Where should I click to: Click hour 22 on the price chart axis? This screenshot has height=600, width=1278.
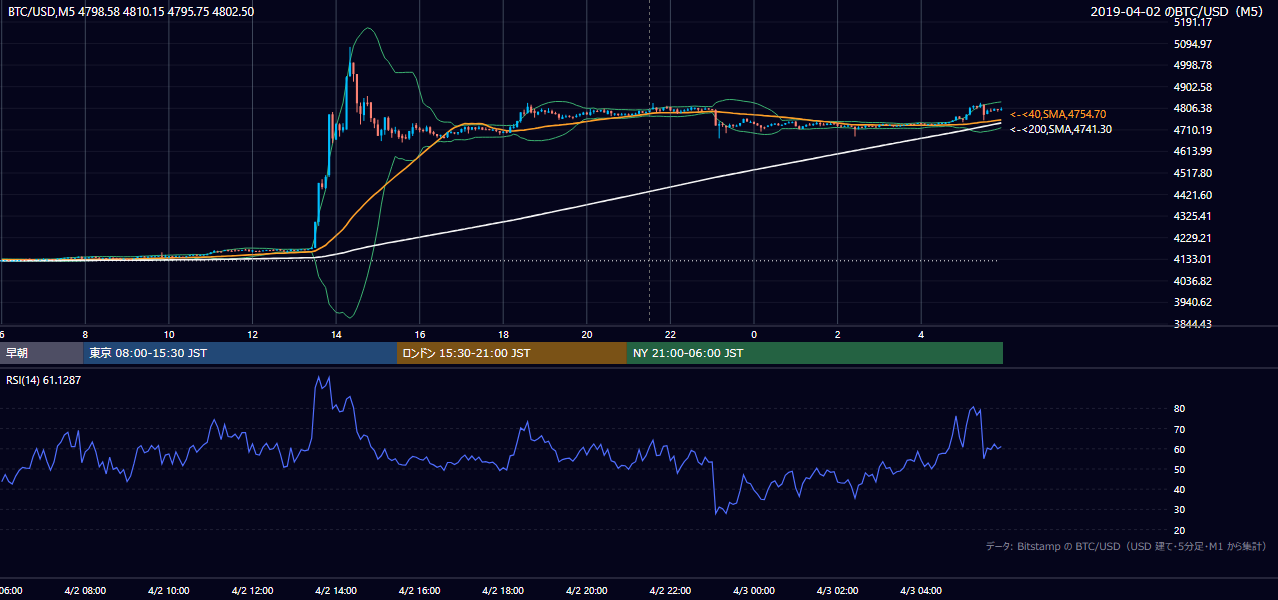click(x=671, y=334)
